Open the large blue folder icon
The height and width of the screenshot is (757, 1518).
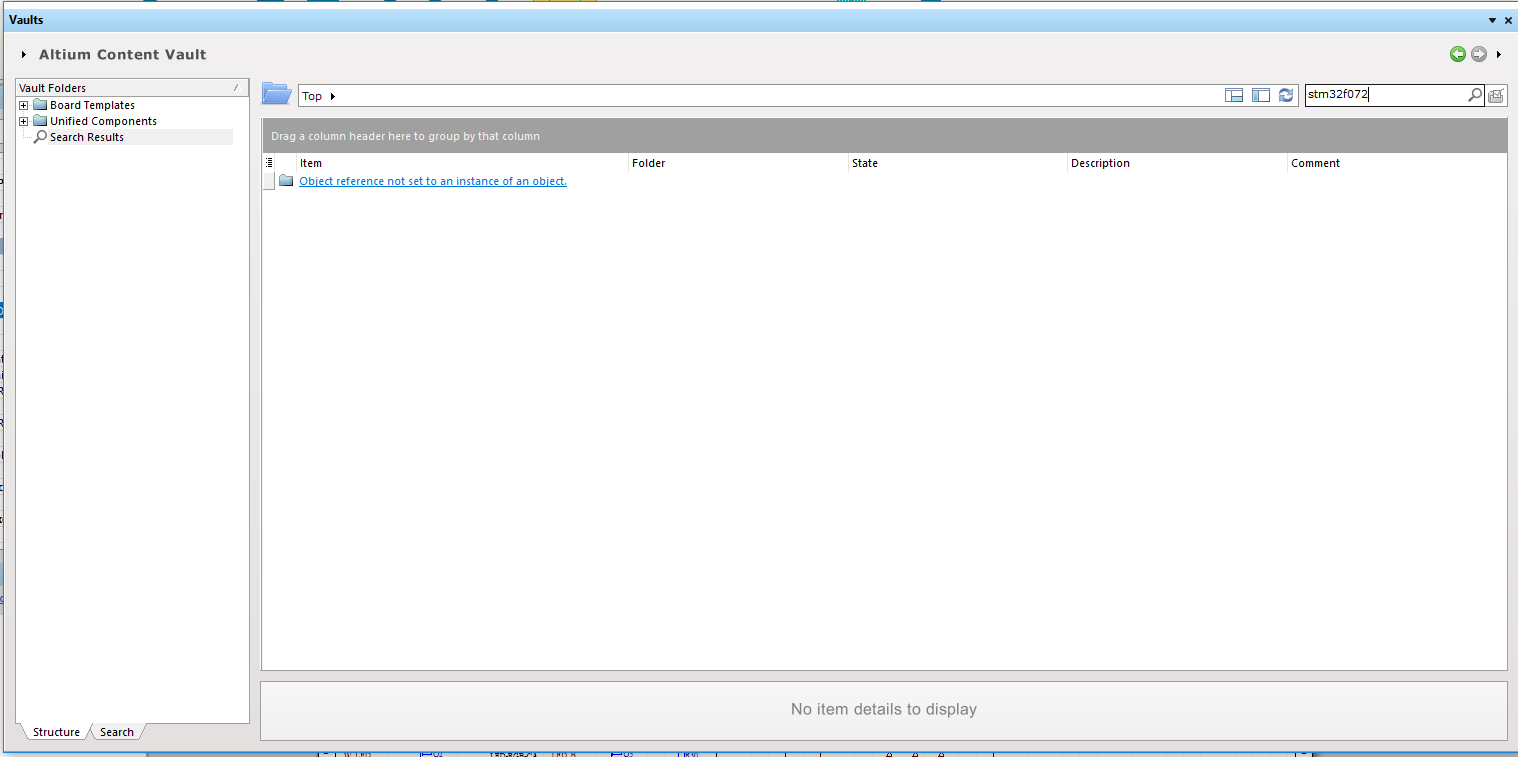tap(276, 94)
